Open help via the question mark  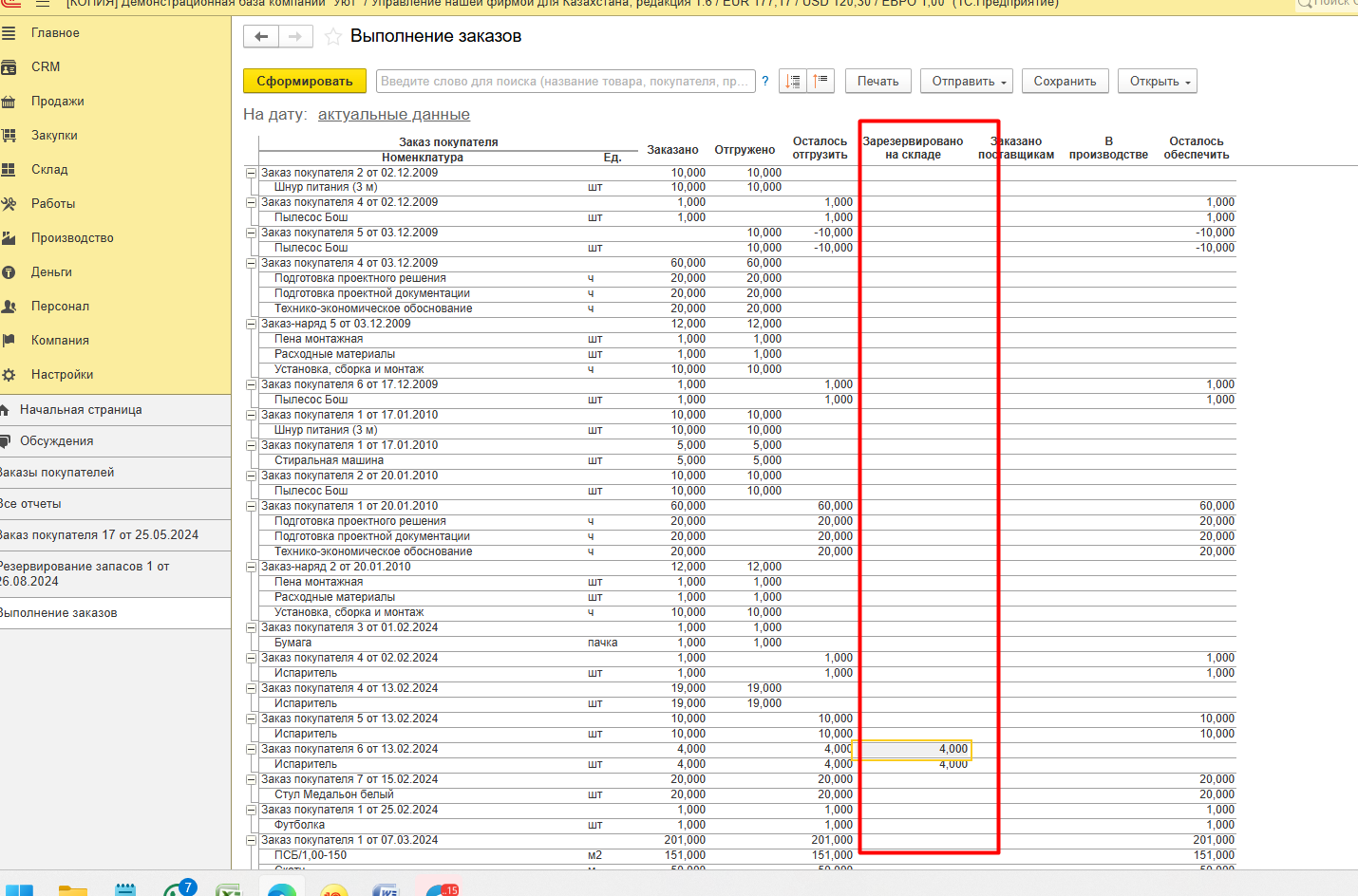pos(765,82)
